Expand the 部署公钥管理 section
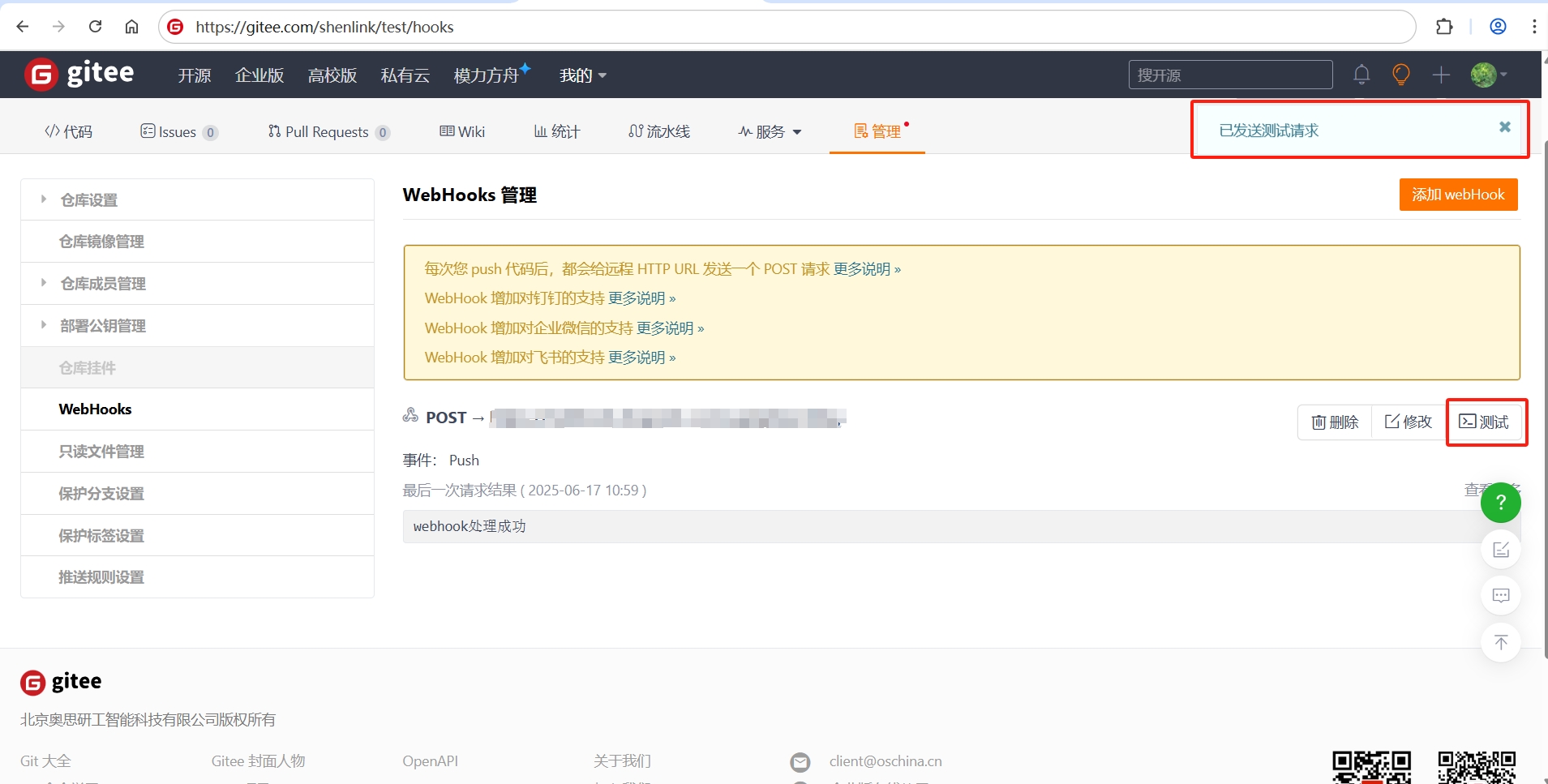 coord(102,325)
